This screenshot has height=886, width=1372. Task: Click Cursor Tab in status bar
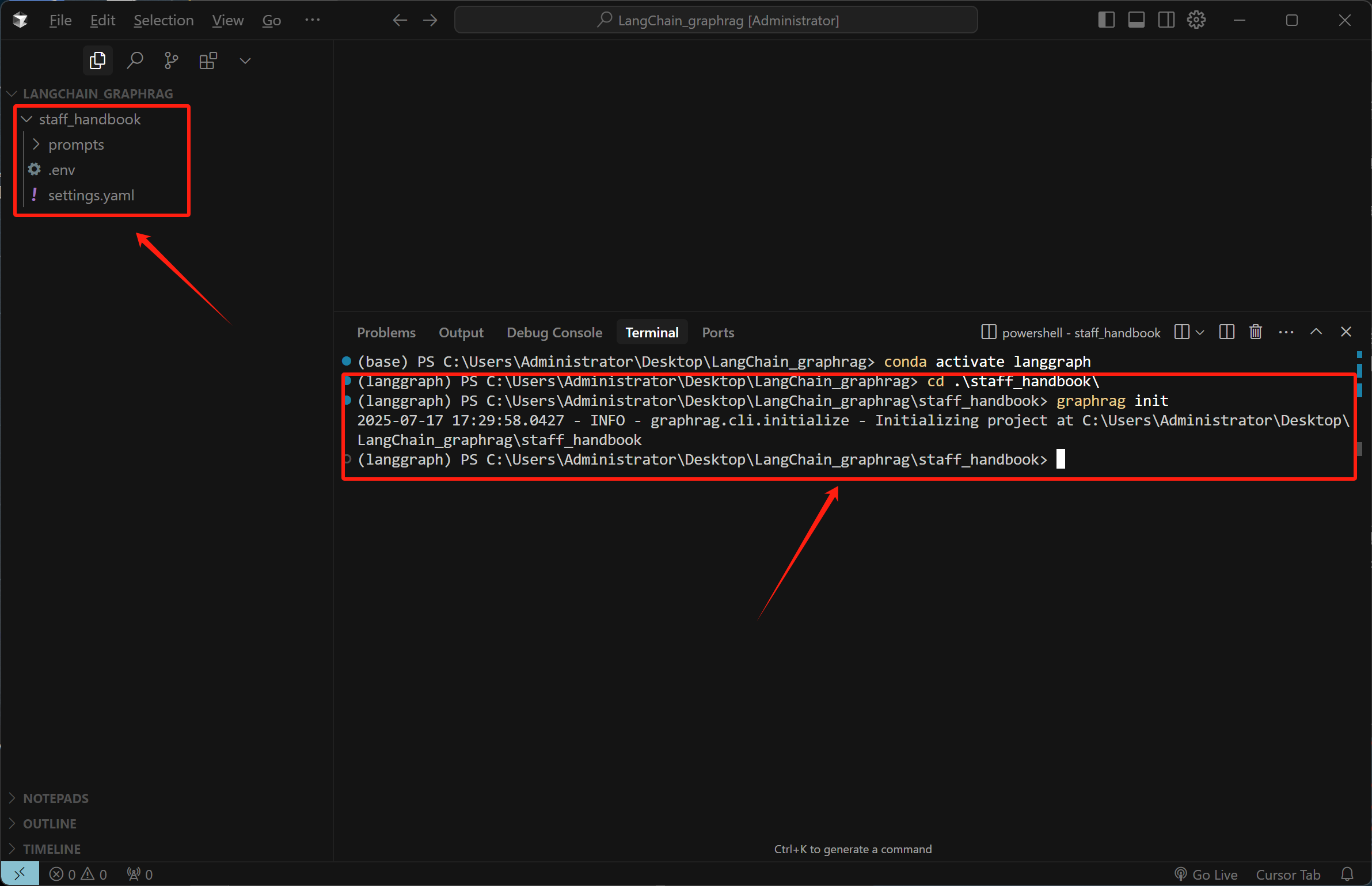1288,874
